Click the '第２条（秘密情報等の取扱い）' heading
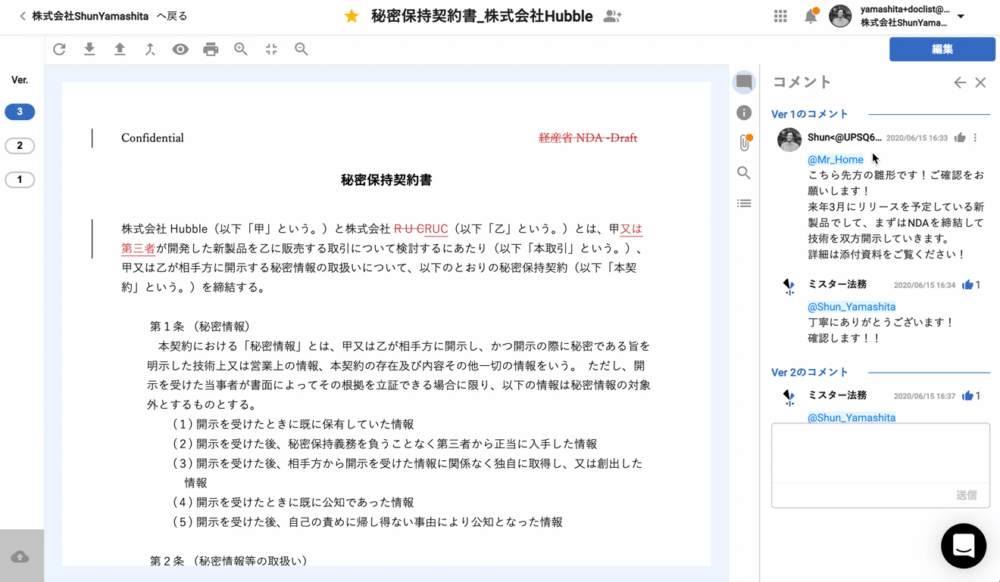 [x=228, y=561]
